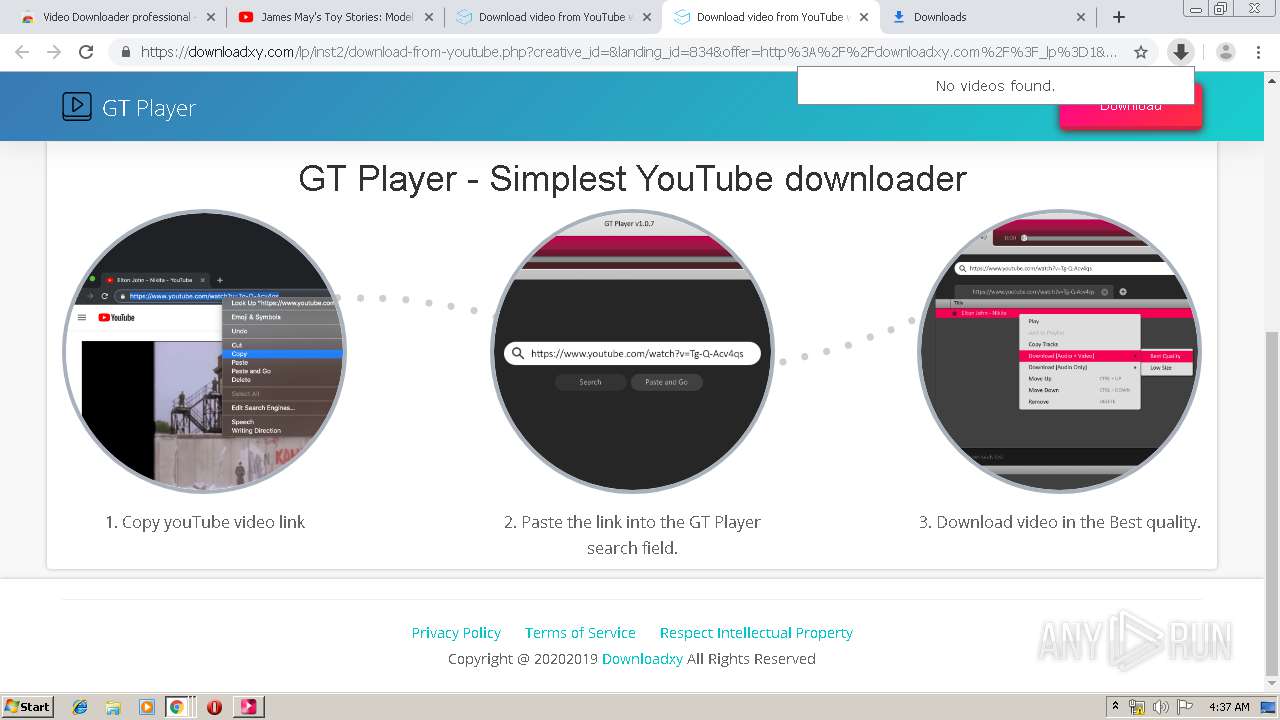Viewport: 1280px width, 720px height.
Task: Click the page vertical scrollbar thumb
Action: pyautogui.click(x=1271, y=504)
